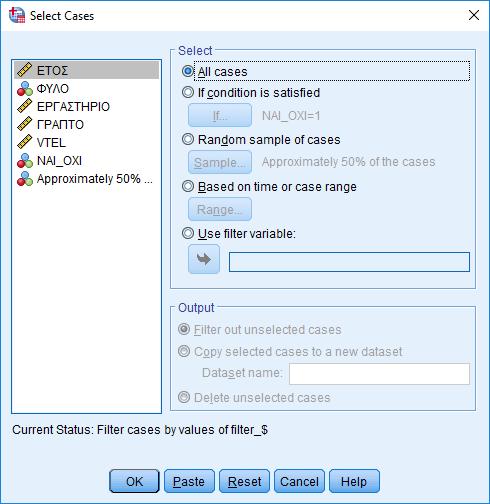Click the arrow button to move filter variable
490x504 pixels.
click(204, 259)
